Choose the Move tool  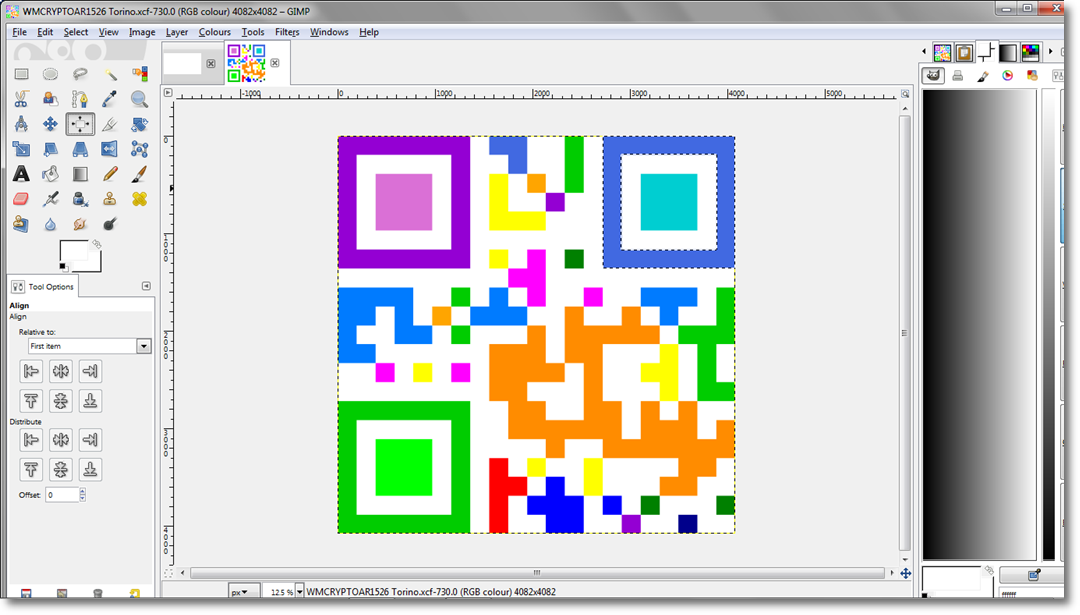click(50, 124)
